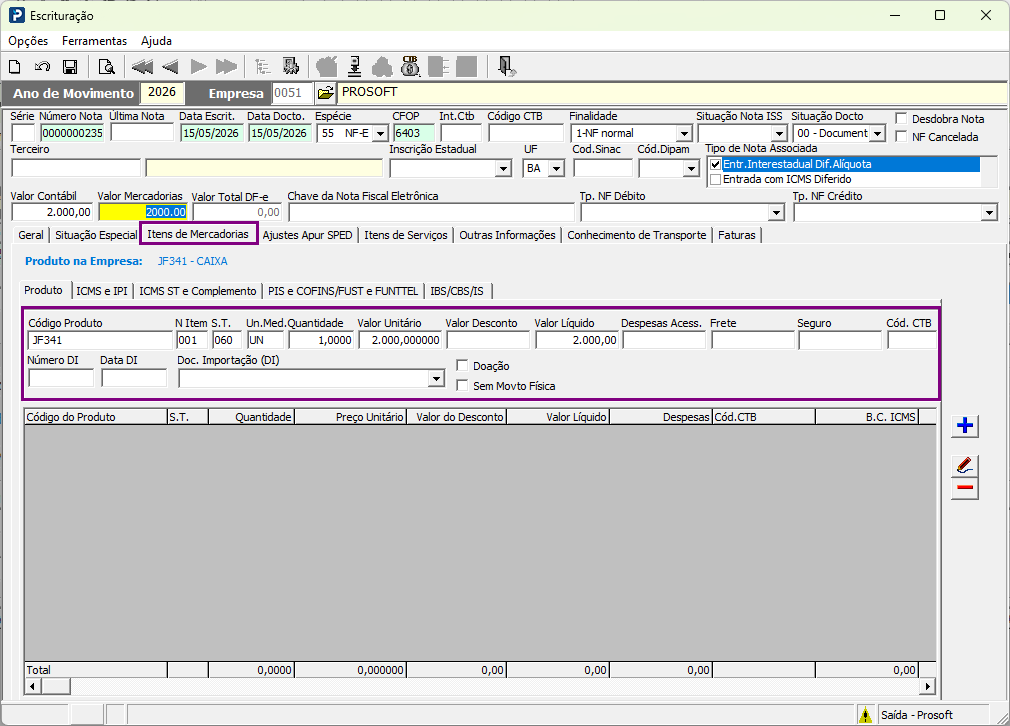This screenshot has width=1010, height=726.
Task: Click the exit door toolbar icon
Action: coord(506,67)
